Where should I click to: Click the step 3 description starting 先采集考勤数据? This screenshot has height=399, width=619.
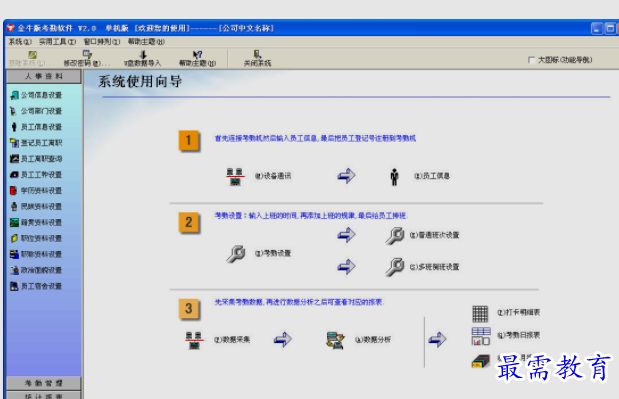click(x=299, y=302)
